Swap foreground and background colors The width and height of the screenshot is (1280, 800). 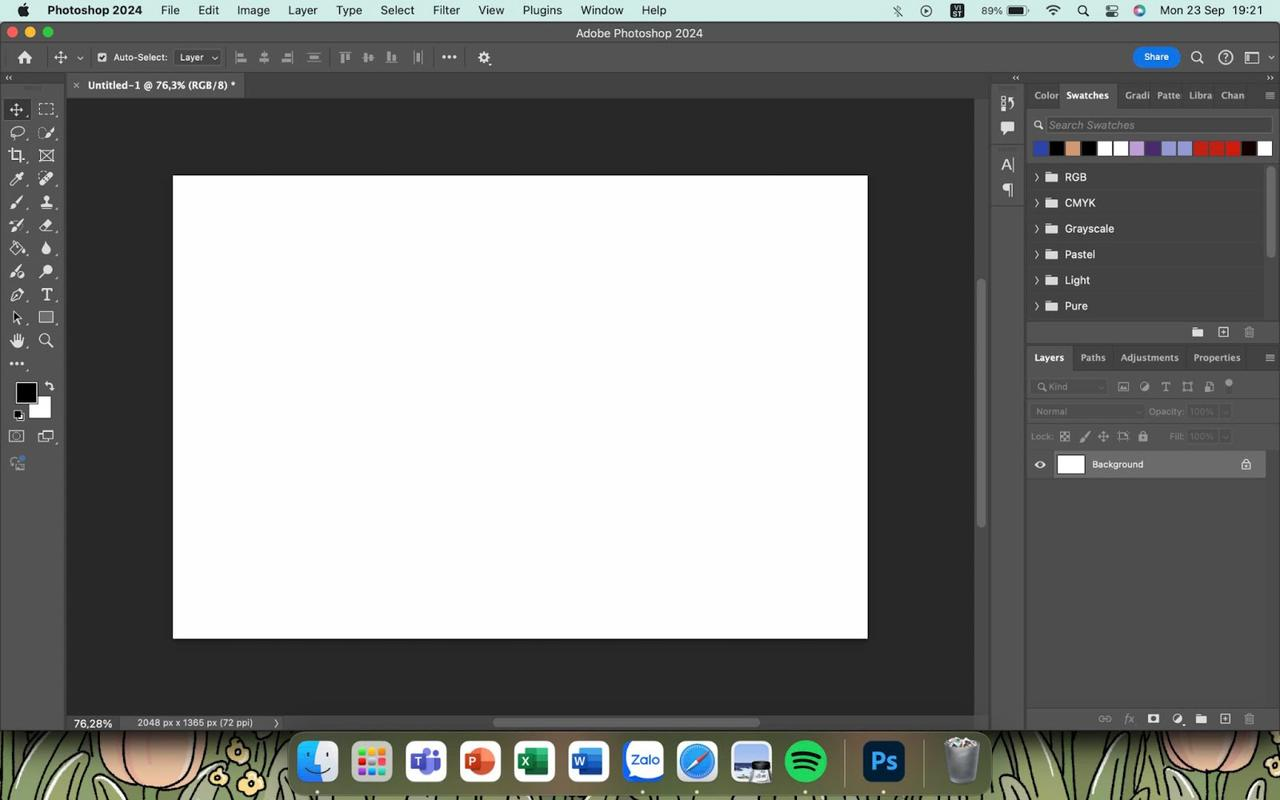[x=49, y=386]
